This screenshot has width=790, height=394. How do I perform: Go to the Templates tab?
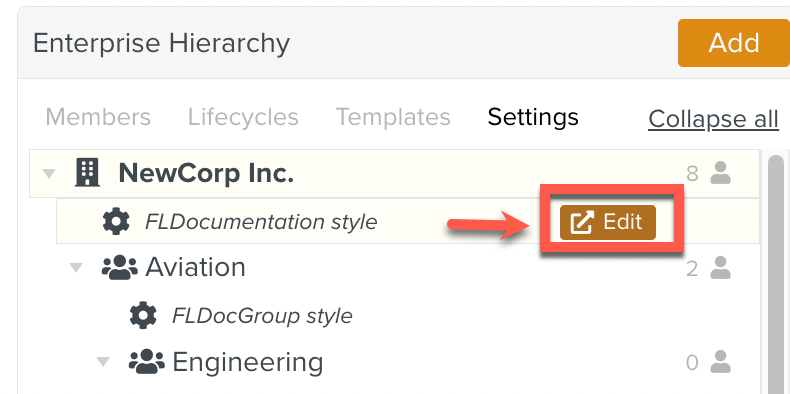(x=393, y=117)
